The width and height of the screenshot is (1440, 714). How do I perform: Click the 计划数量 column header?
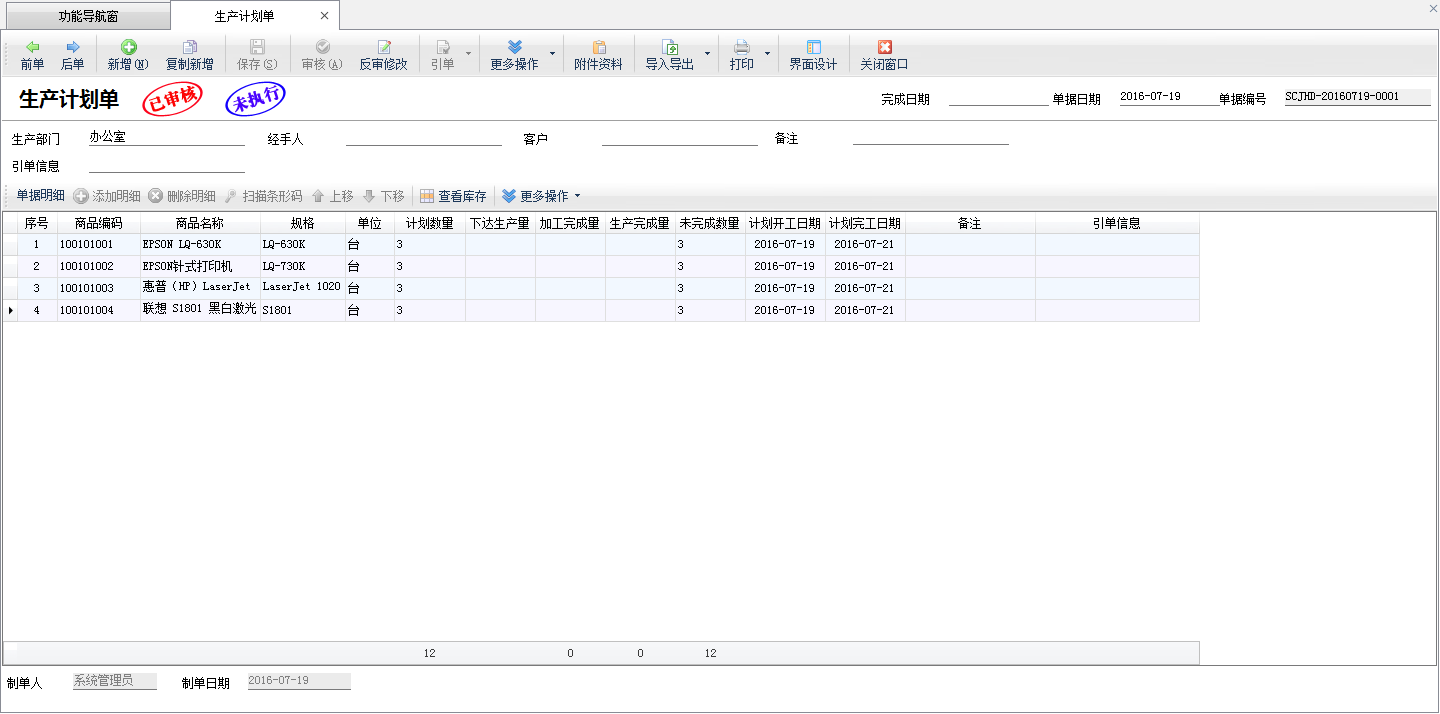429,223
